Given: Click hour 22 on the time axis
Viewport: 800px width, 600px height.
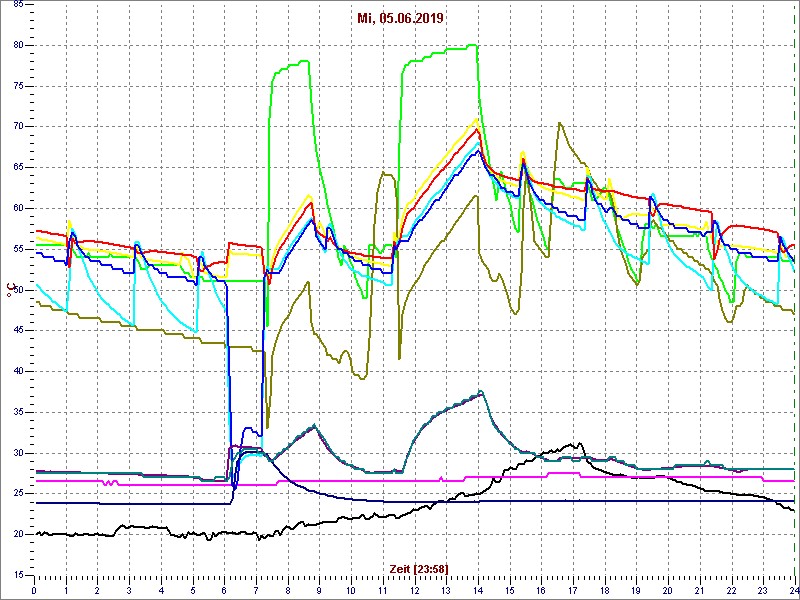Looking at the screenshot, I should [731, 591].
